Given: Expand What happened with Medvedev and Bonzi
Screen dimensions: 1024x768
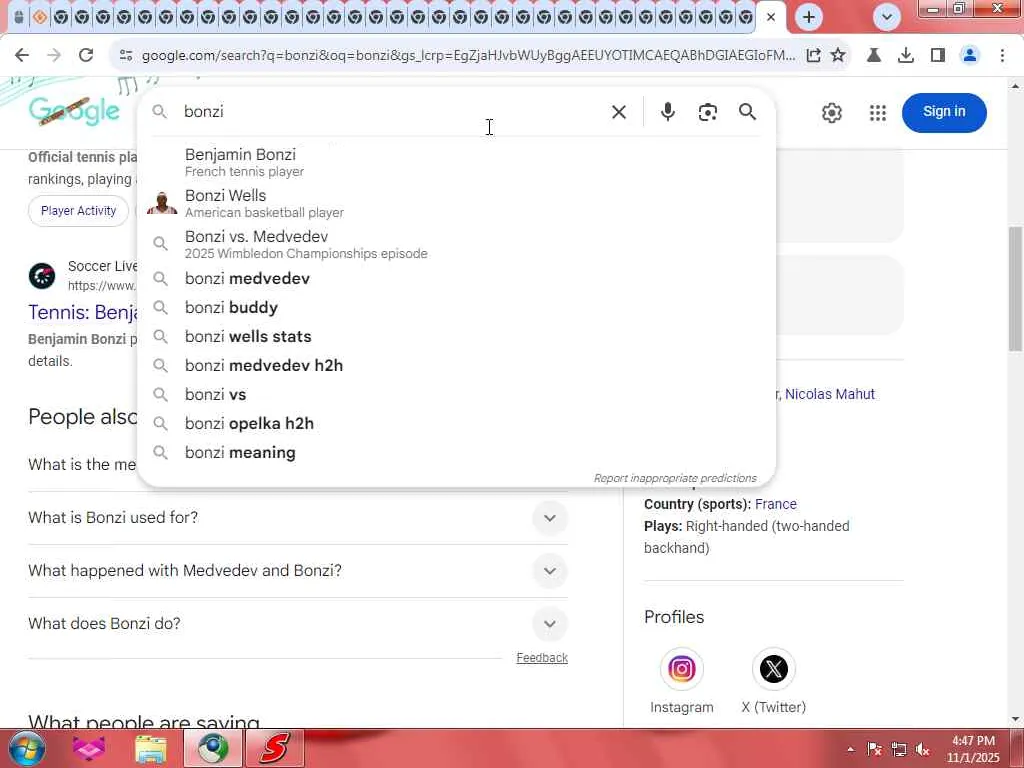Looking at the screenshot, I should pyautogui.click(x=298, y=571).
